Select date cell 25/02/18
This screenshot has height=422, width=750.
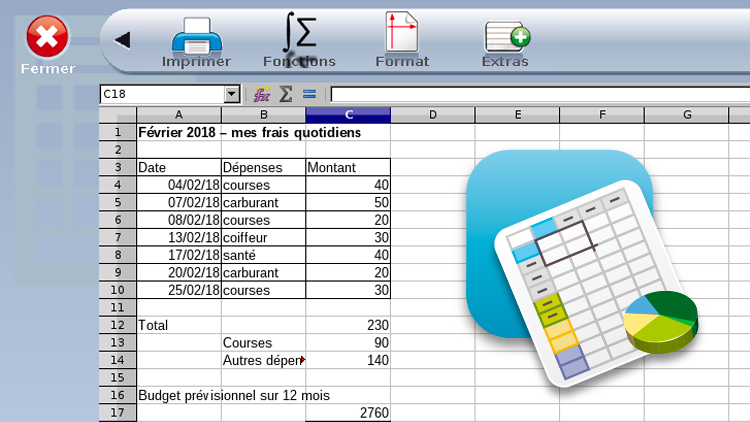179,290
